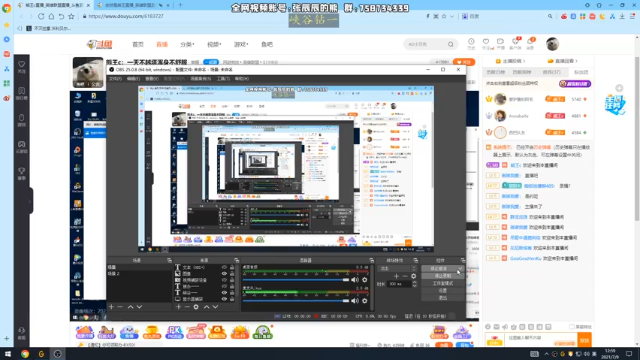Click the 工作室模式 button in OBS controls

pyautogui.click(x=443, y=283)
